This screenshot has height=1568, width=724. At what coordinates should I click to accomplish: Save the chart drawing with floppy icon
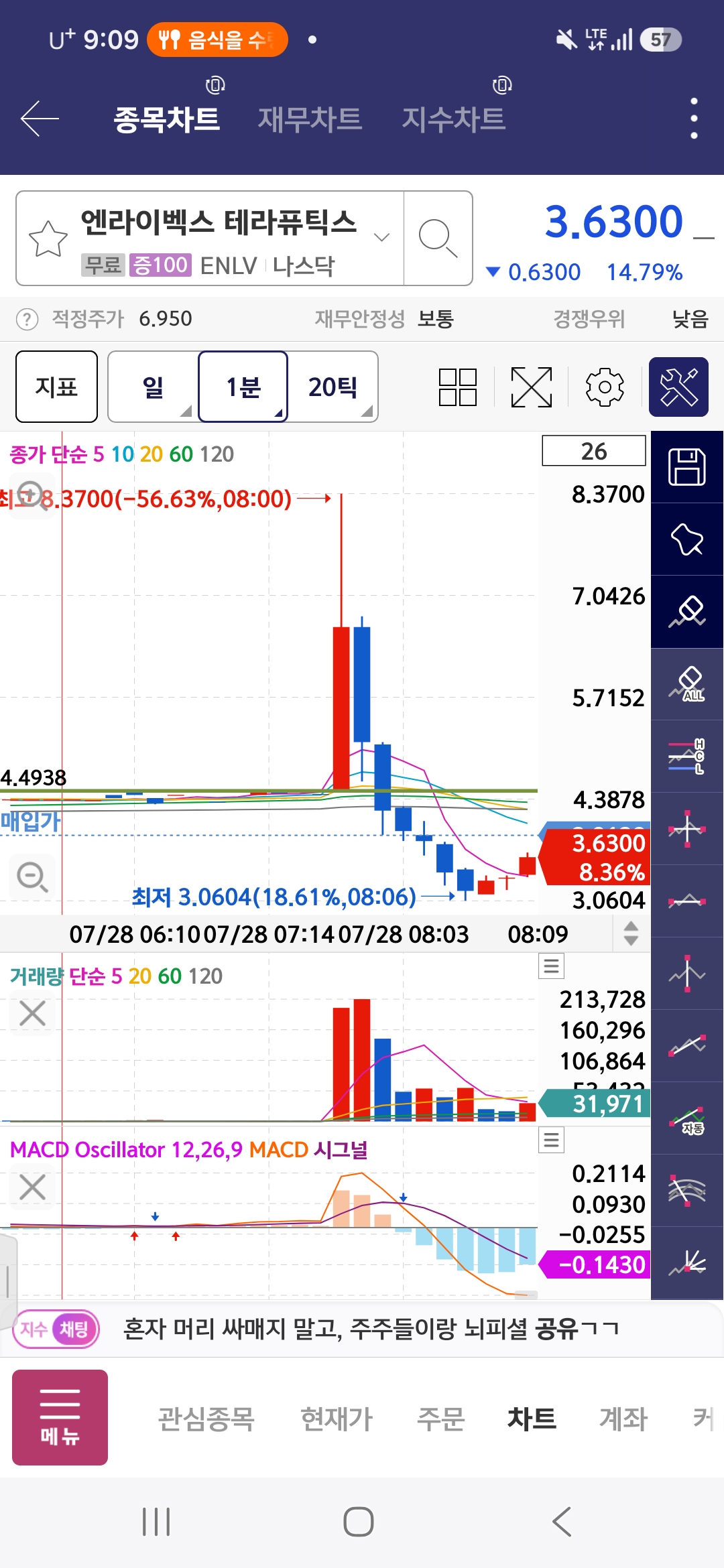point(687,467)
